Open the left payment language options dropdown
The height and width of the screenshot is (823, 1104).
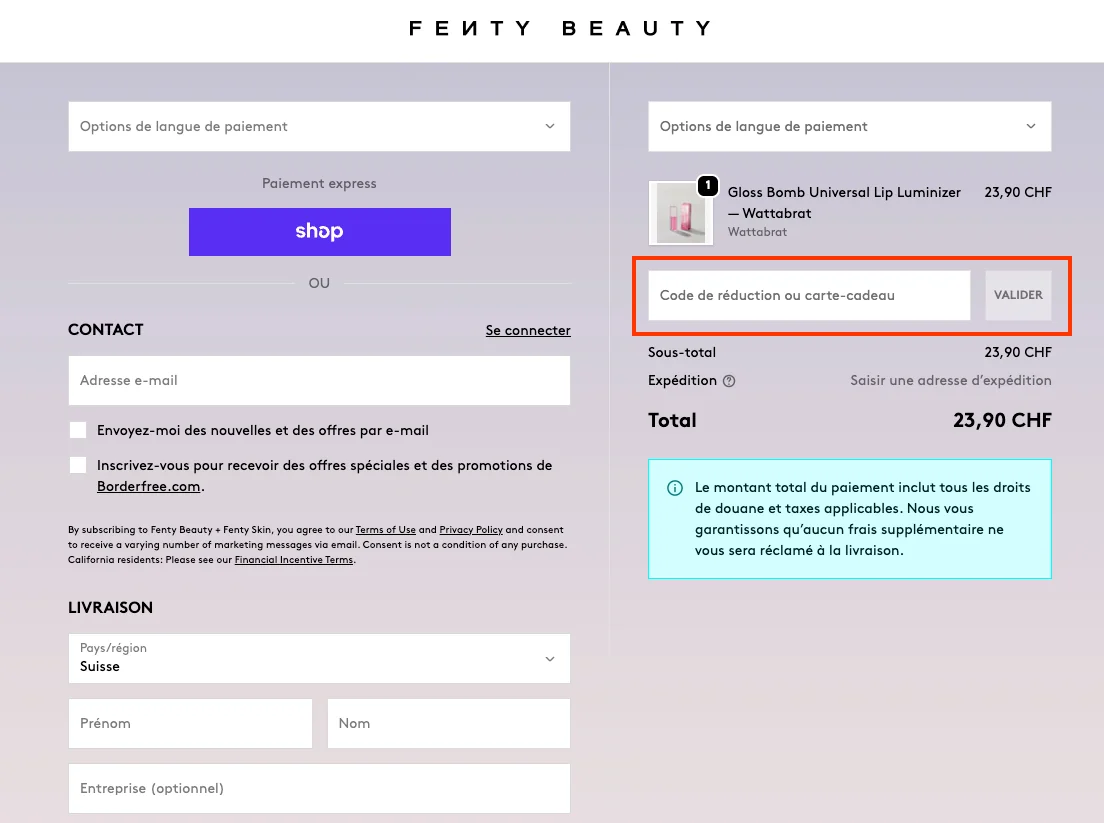click(319, 126)
